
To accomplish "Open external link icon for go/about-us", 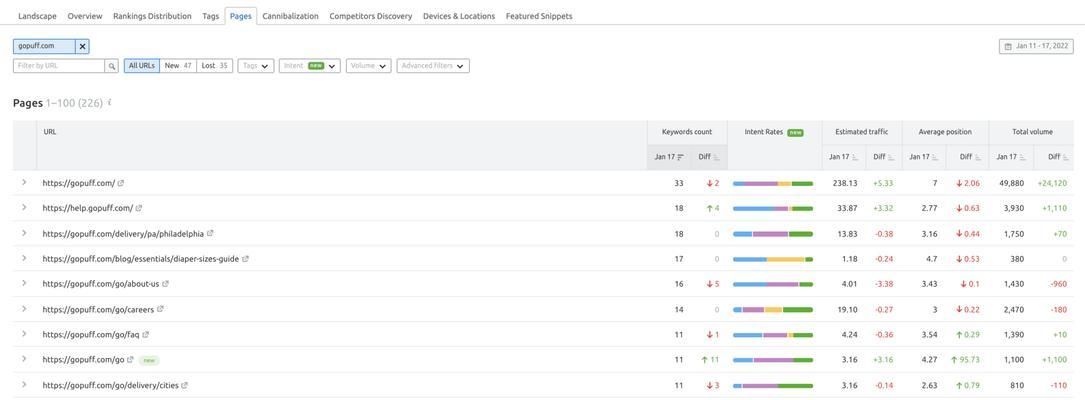I will coord(165,284).
